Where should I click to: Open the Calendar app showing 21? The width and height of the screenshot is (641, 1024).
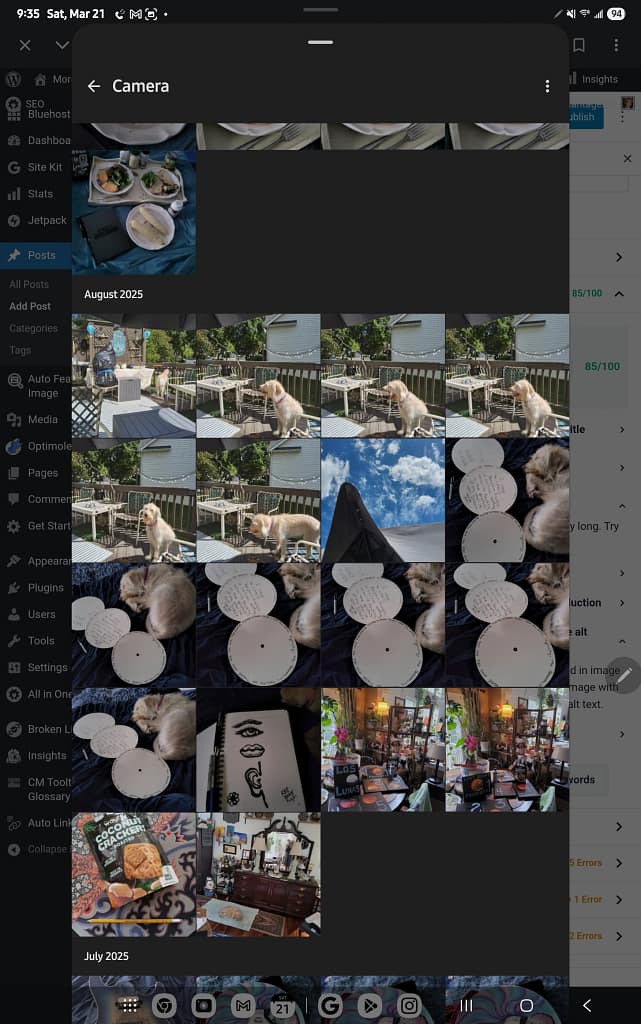tap(283, 1006)
